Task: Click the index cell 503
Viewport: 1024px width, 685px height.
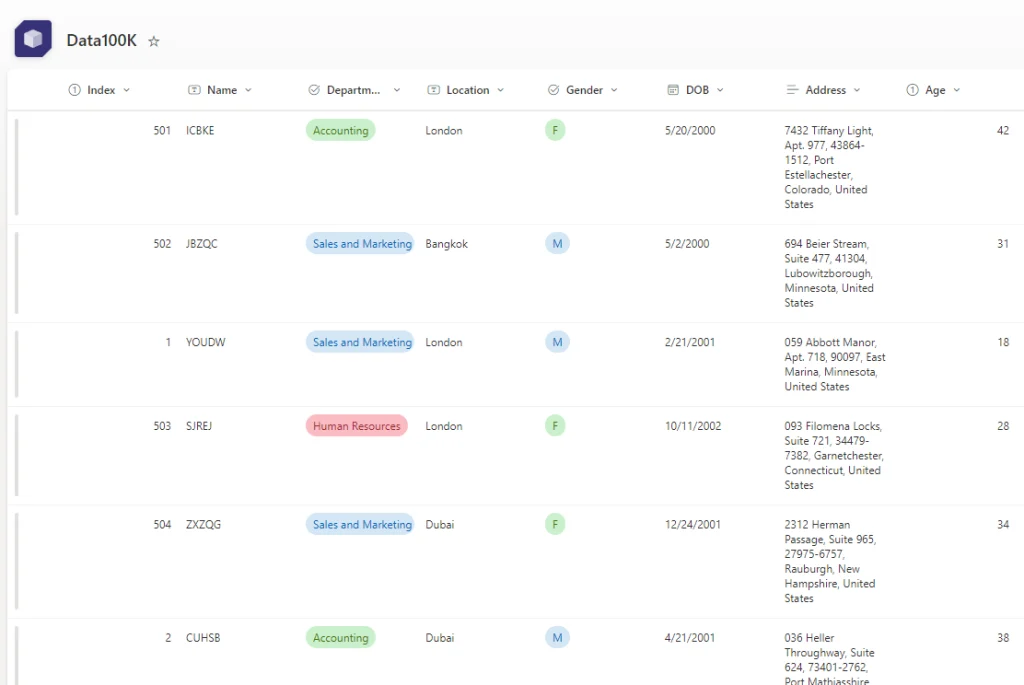Action: point(162,426)
